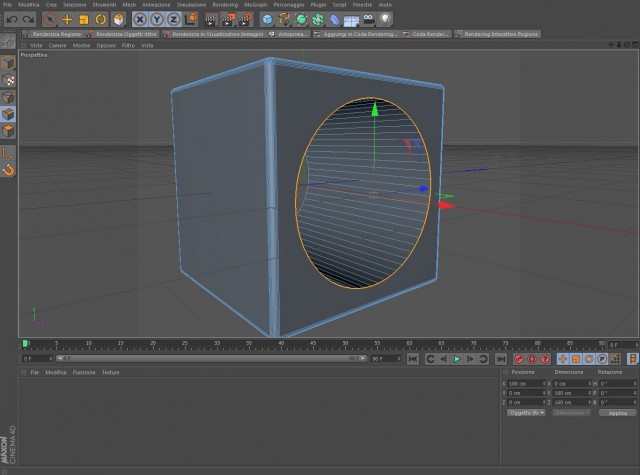Open the Dimensione mode dropdown
This screenshot has height=475, width=640.
tap(571, 413)
